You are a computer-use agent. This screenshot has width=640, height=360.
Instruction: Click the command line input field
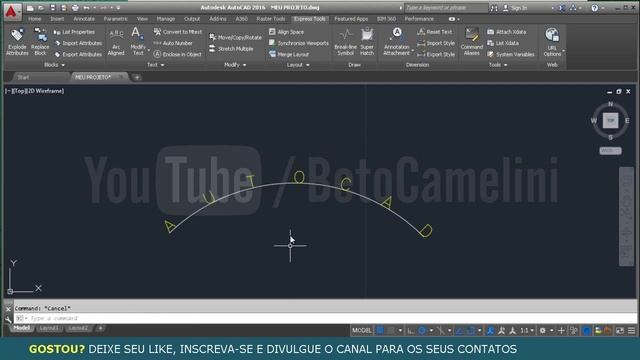(x=325, y=318)
